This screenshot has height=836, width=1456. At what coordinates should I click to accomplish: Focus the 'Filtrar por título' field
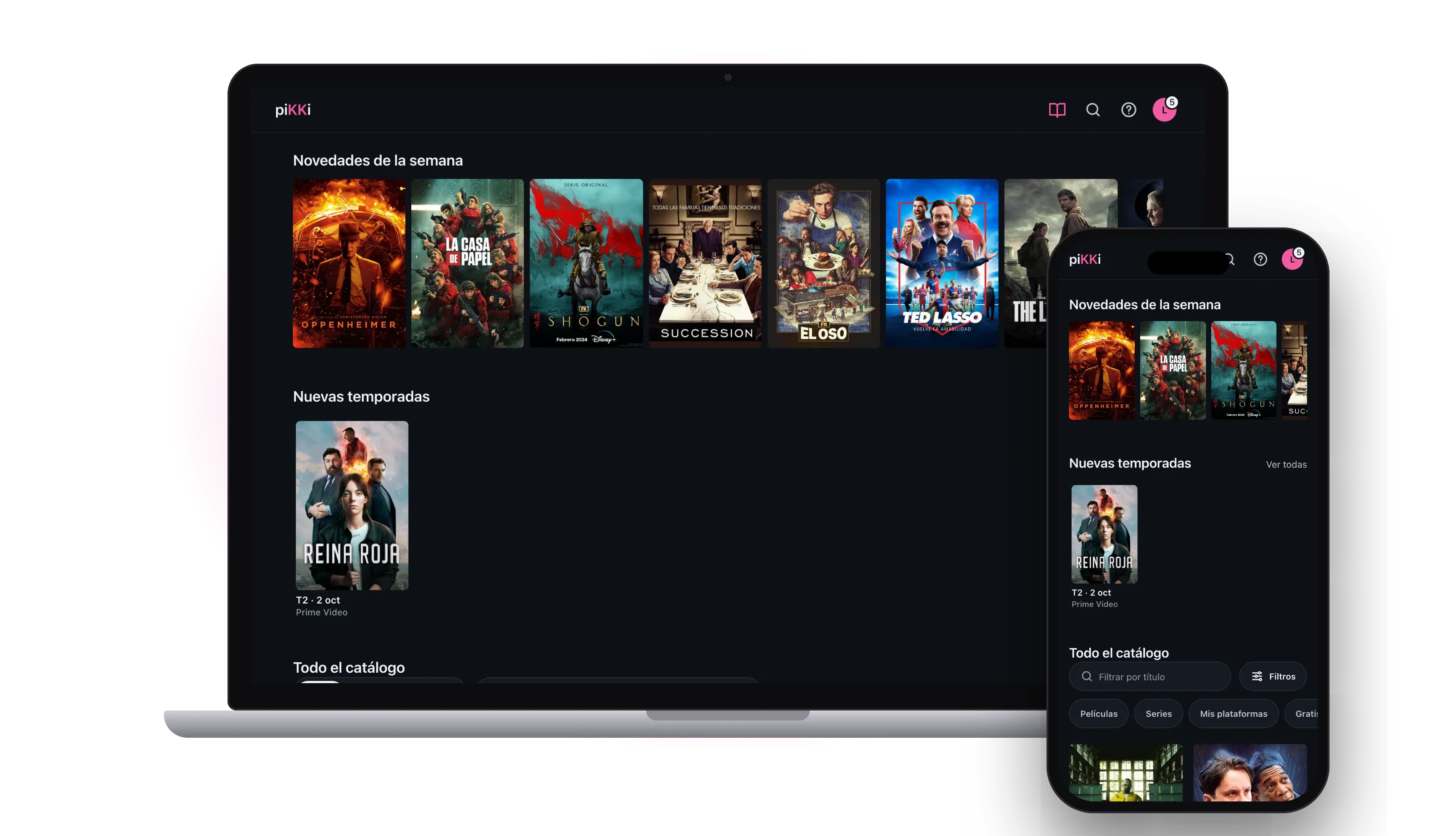[x=1149, y=676]
